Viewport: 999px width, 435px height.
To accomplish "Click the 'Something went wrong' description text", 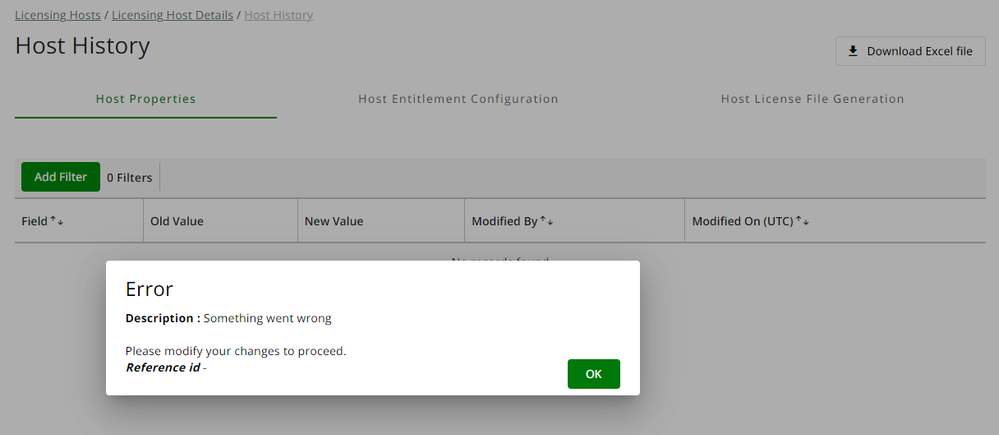I will [267, 318].
